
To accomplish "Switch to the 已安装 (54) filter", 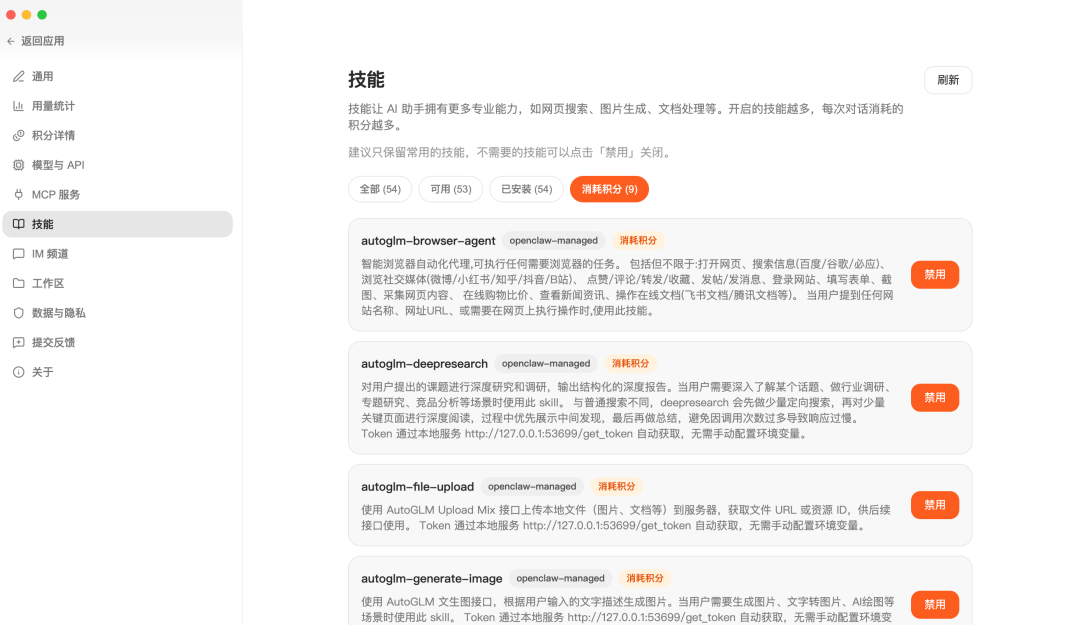I will pos(526,189).
